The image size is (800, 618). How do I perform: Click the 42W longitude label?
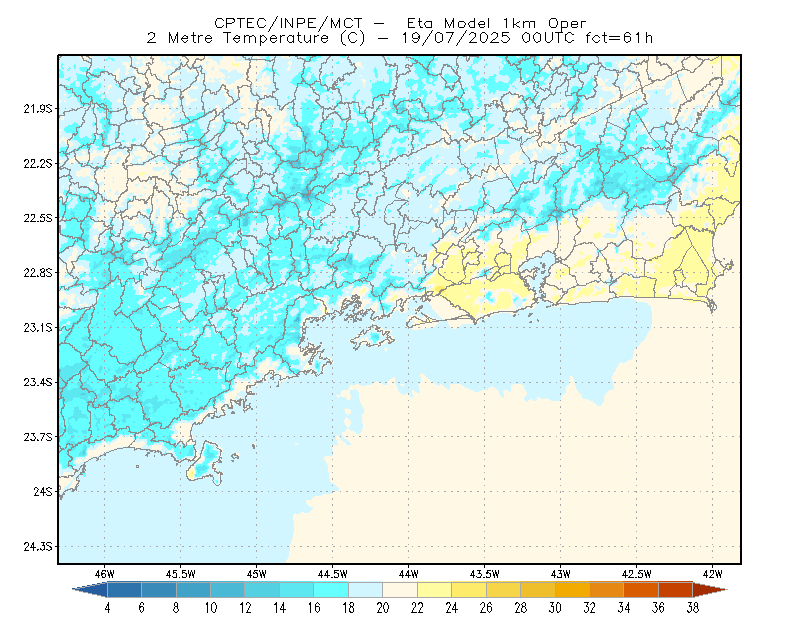(713, 574)
